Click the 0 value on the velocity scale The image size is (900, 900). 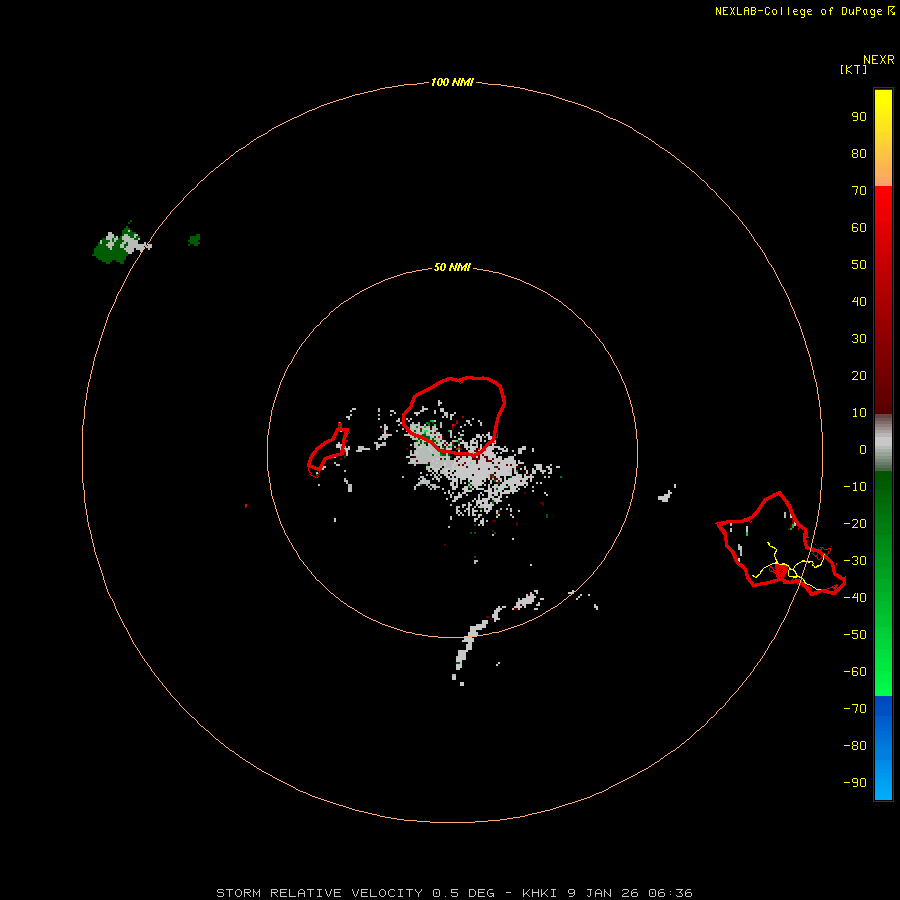click(x=863, y=450)
